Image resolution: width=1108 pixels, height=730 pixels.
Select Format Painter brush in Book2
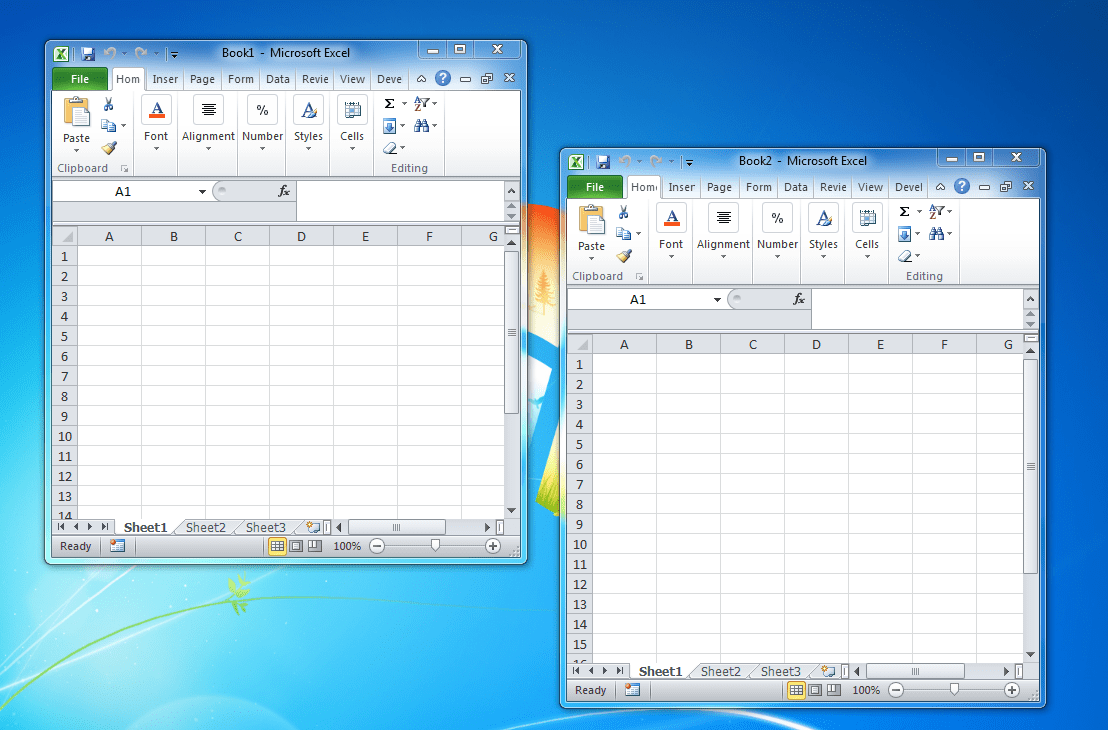[624, 257]
